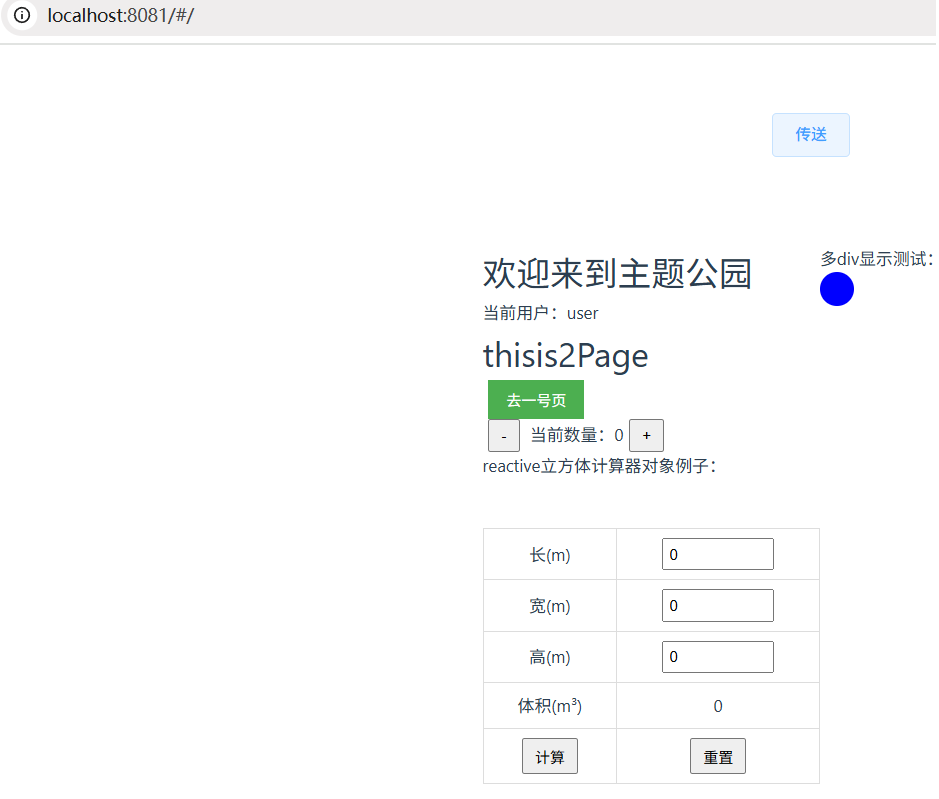Click the thisis2Page heading

pos(565,356)
